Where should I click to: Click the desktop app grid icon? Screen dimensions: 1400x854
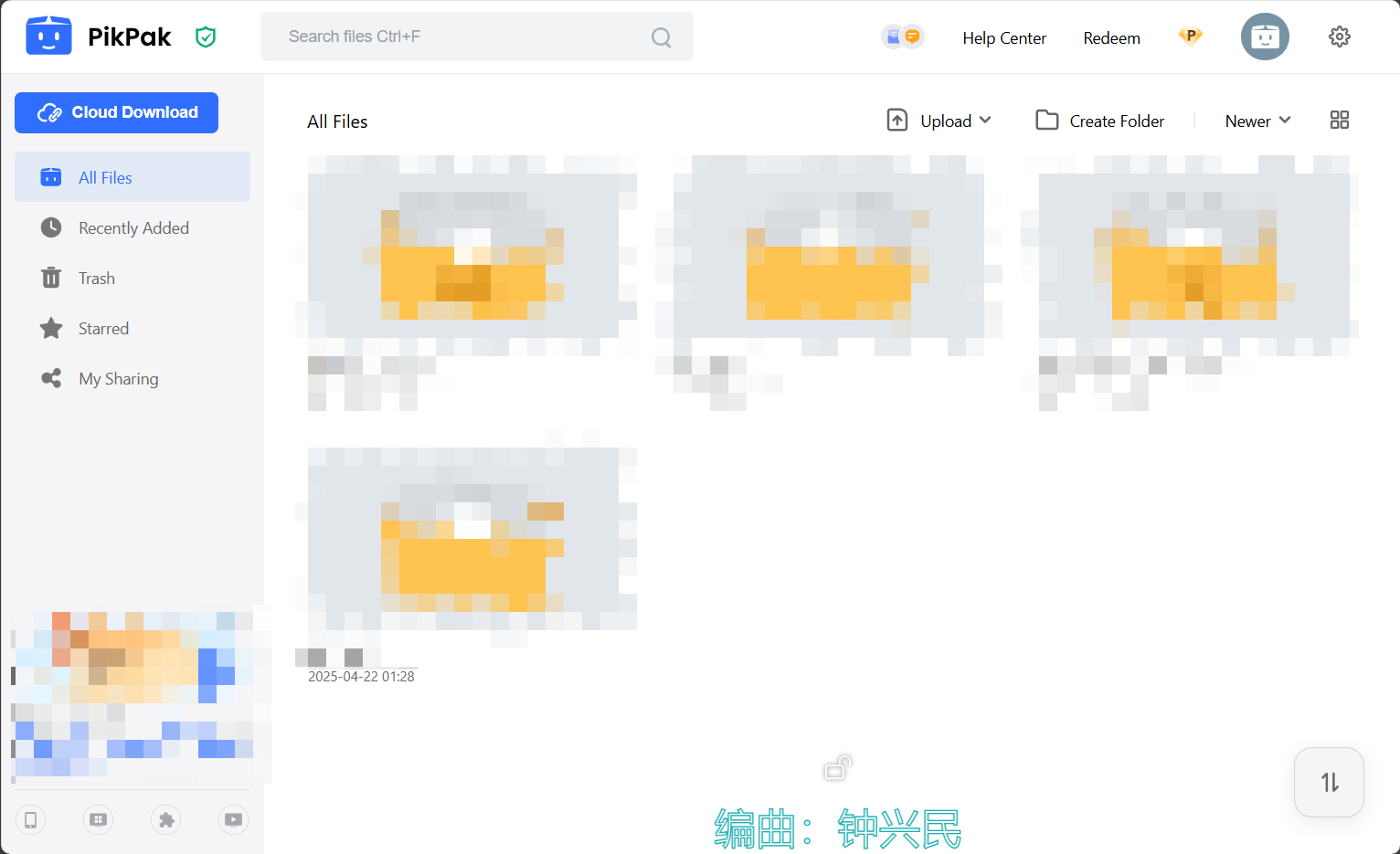[x=98, y=819]
